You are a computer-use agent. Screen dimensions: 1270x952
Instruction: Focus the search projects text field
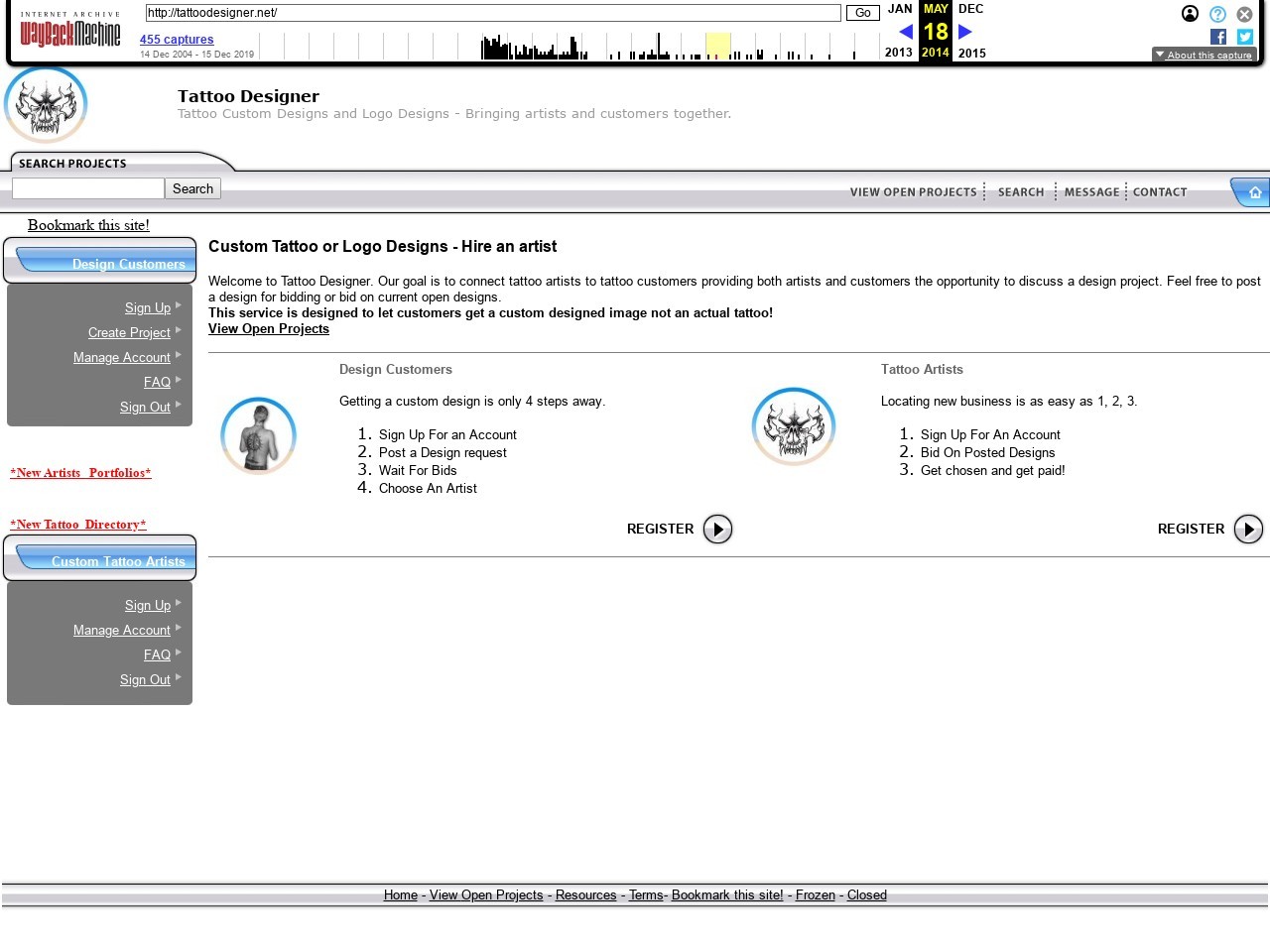[87, 188]
